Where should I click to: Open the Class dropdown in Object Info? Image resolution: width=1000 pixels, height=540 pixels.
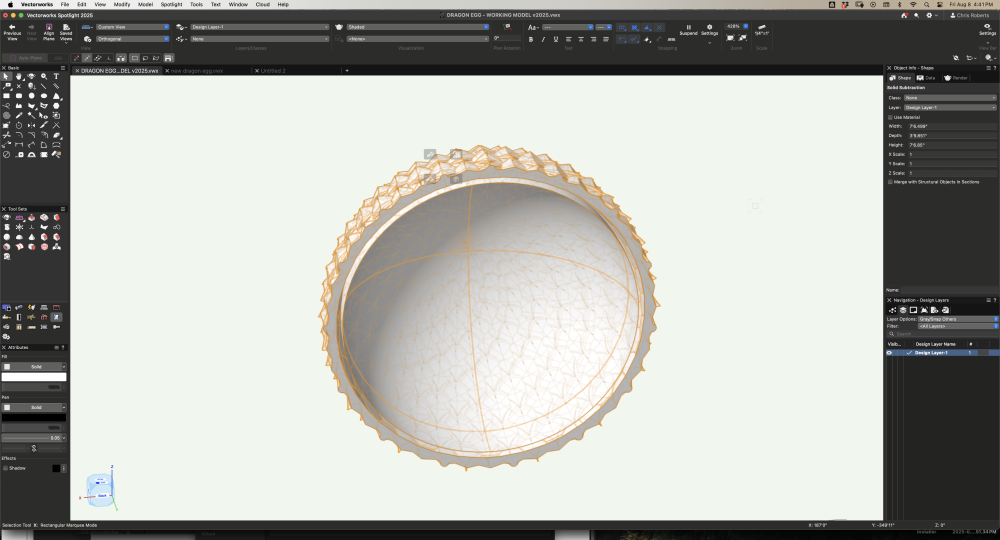tap(950, 98)
